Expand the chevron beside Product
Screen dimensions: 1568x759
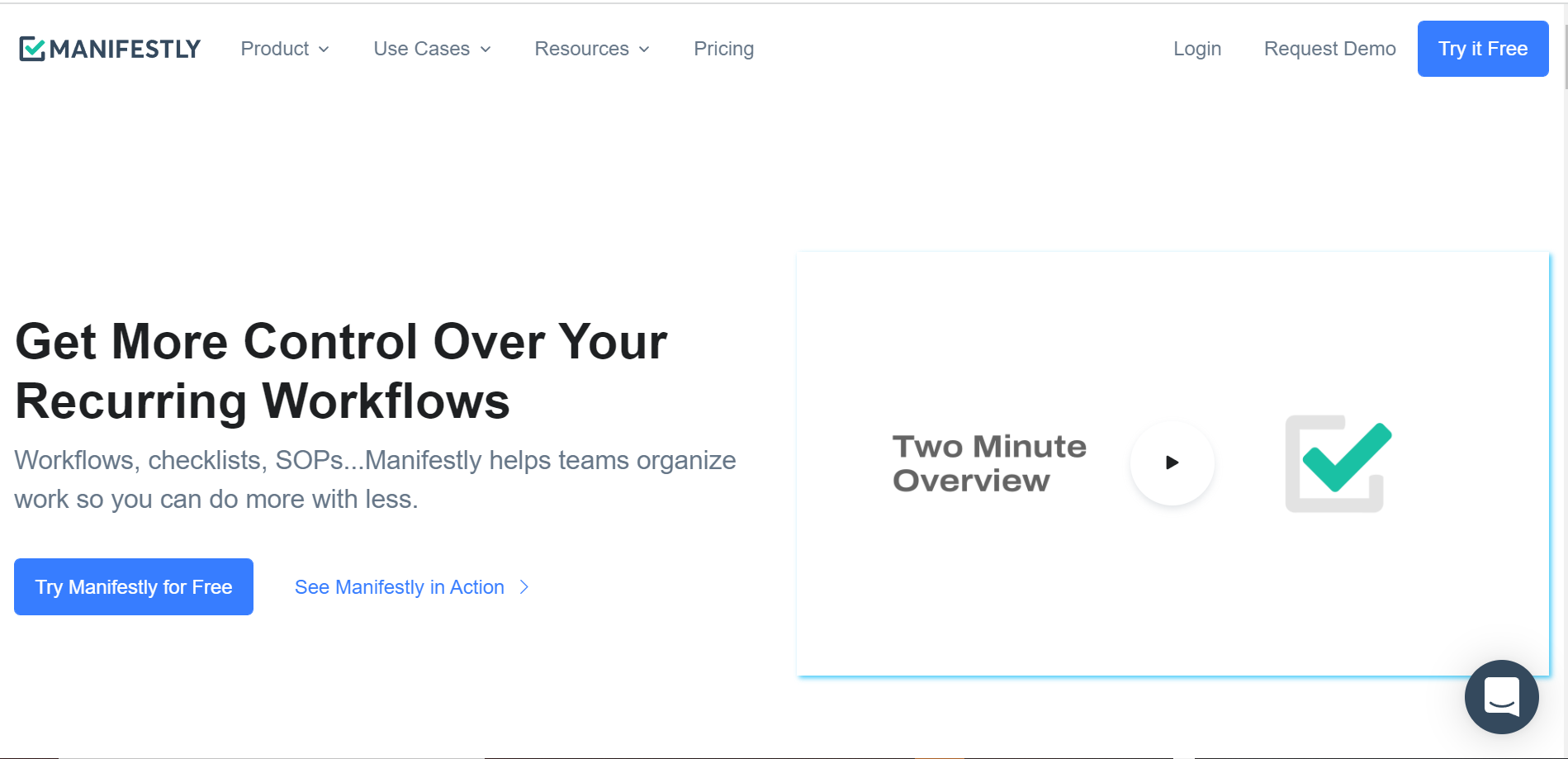324,50
